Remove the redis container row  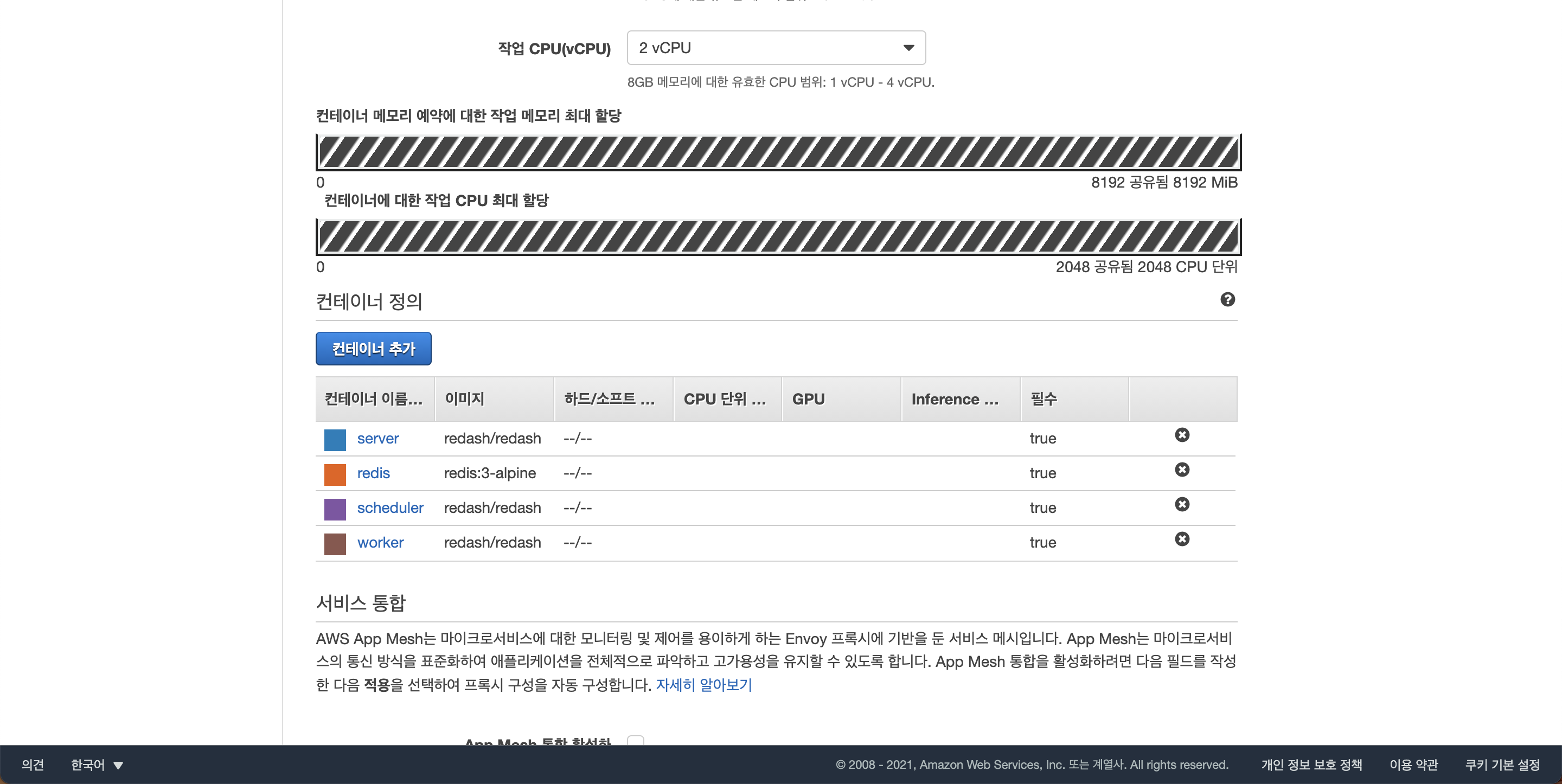1182,470
